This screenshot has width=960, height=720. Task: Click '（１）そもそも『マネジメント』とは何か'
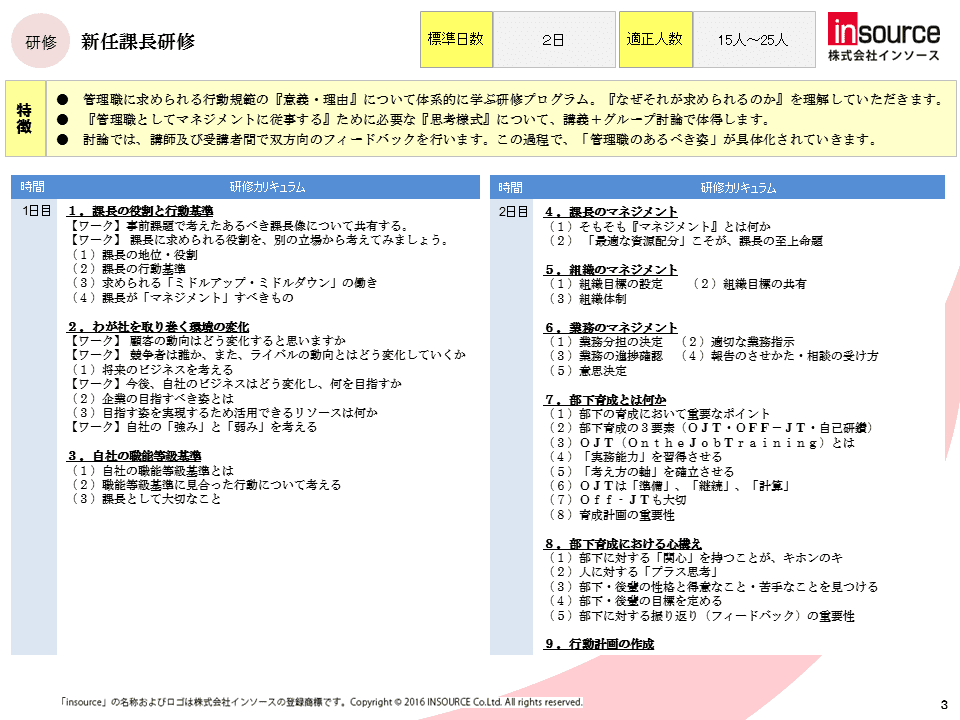(659, 227)
